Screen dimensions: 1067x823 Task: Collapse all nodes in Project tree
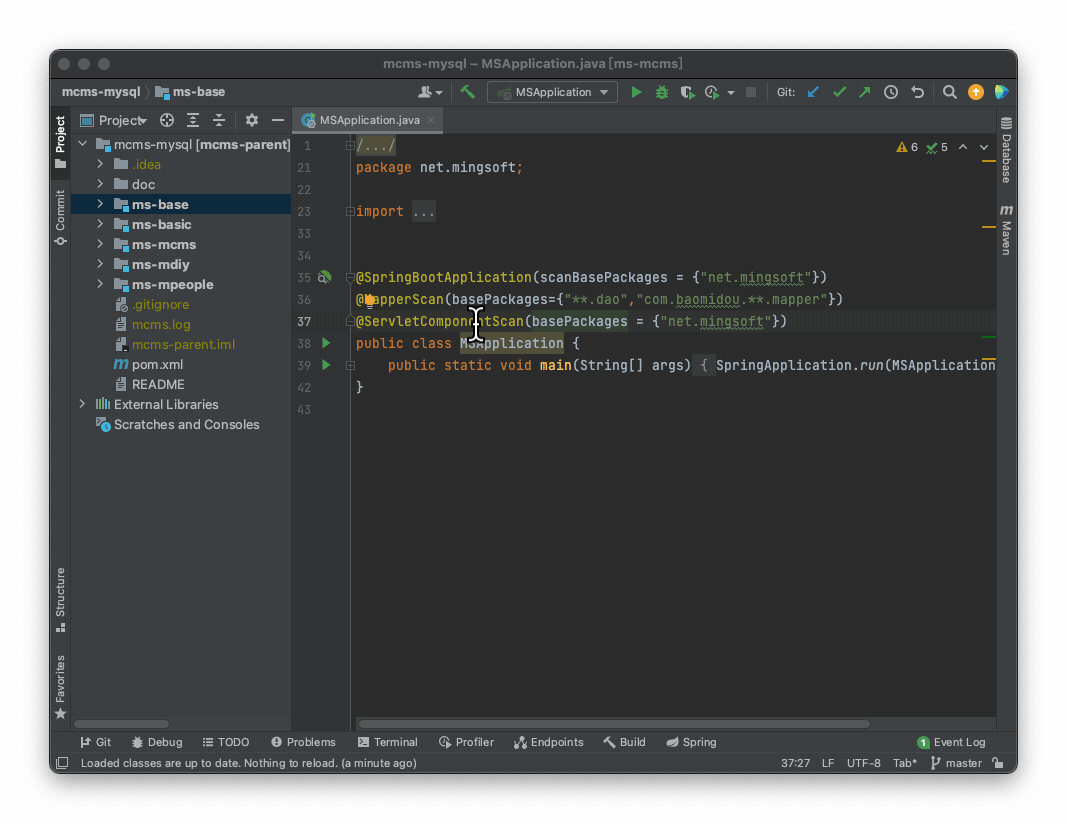tap(219, 120)
